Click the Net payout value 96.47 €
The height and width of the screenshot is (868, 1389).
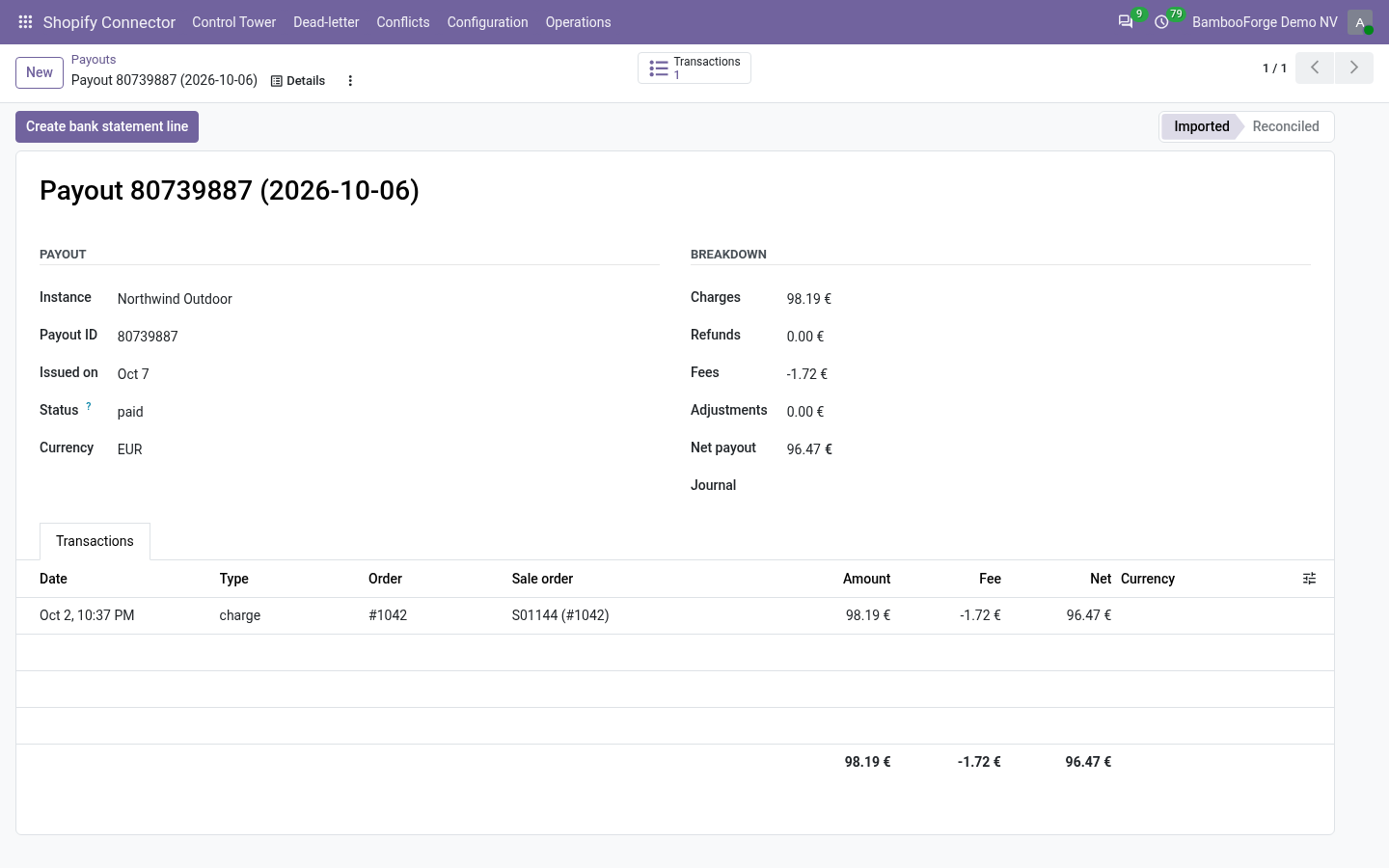click(x=809, y=449)
